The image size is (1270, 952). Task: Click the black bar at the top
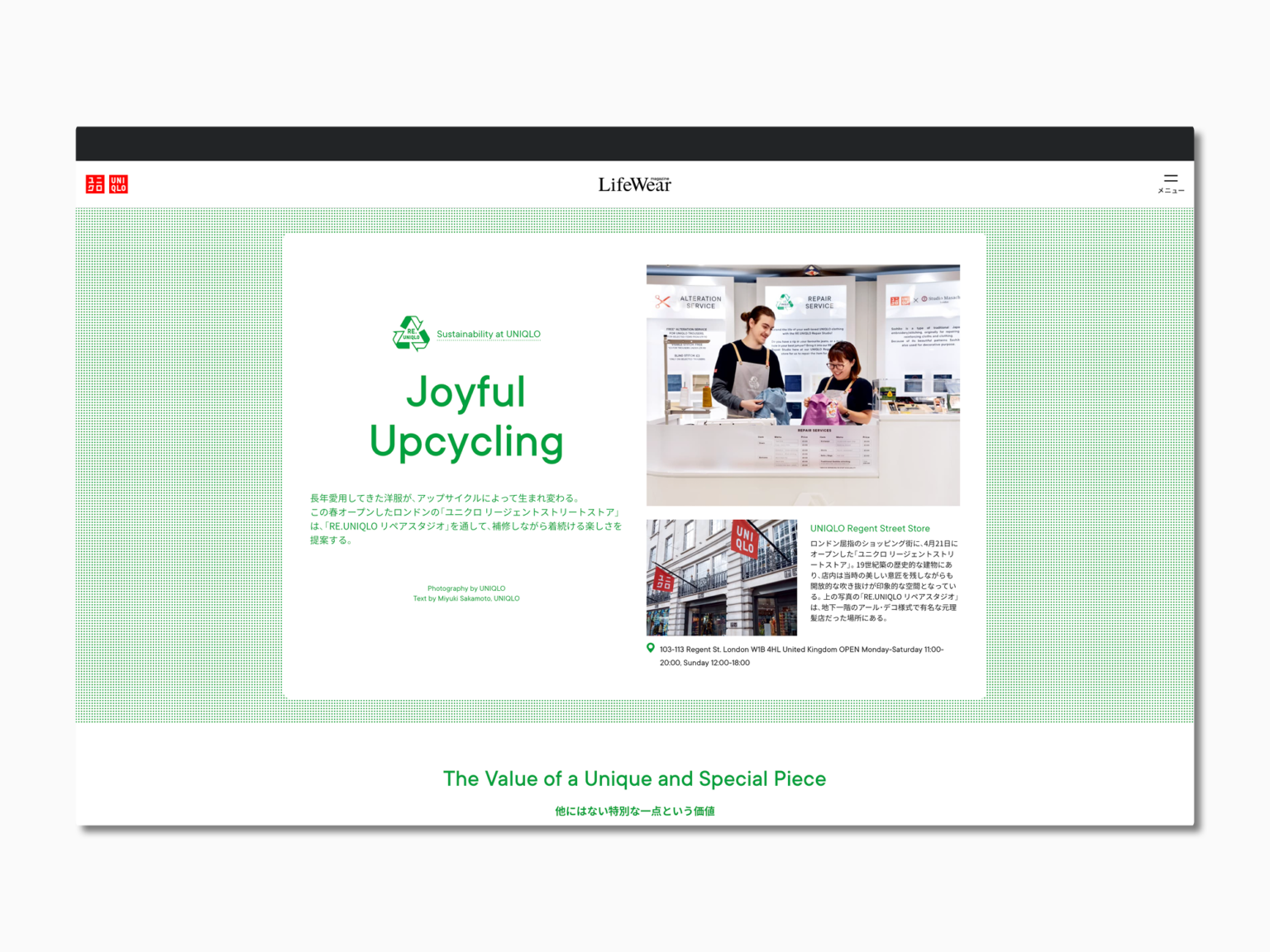(634, 144)
